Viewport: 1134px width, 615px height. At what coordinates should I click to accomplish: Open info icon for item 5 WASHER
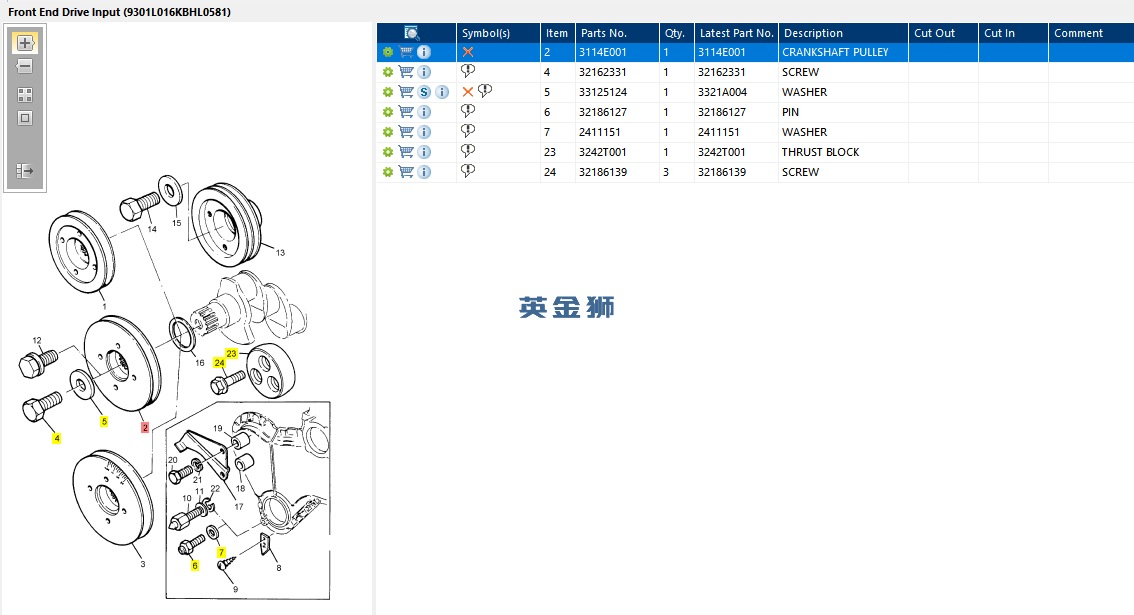click(x=442, y=92)
